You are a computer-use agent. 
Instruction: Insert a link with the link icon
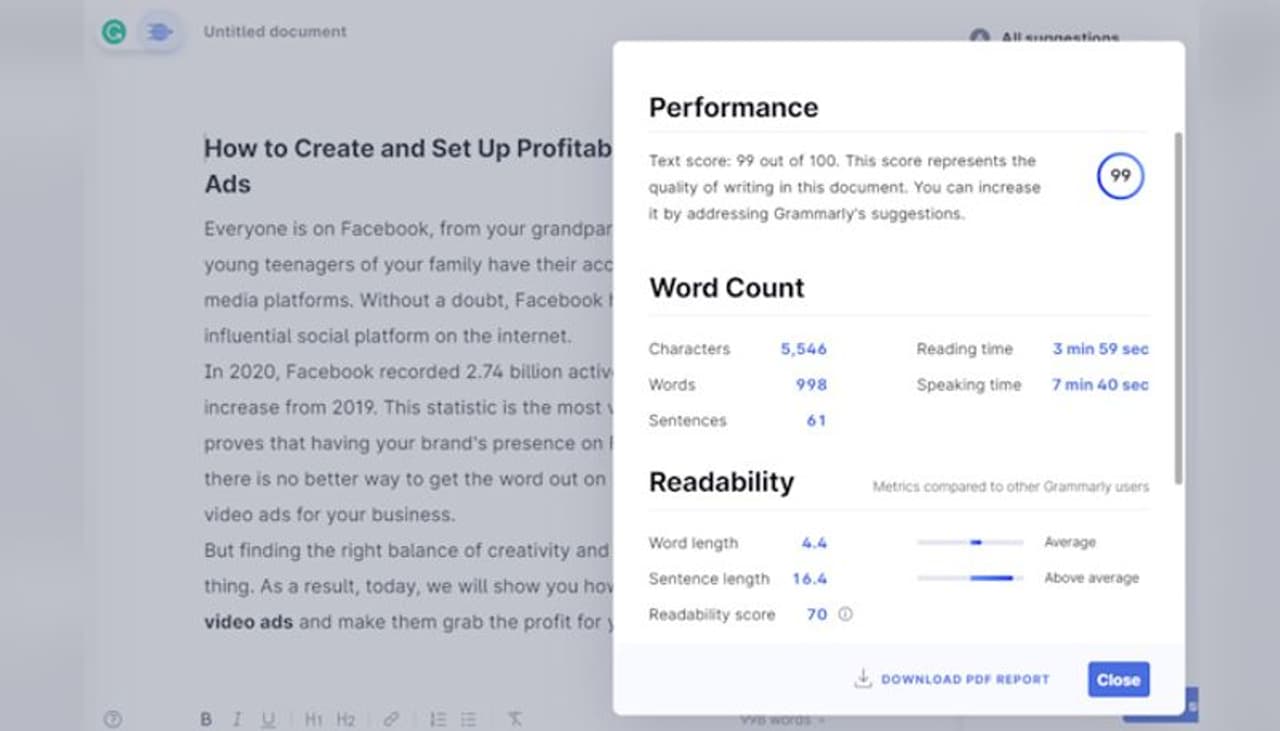tap(391, 719)
